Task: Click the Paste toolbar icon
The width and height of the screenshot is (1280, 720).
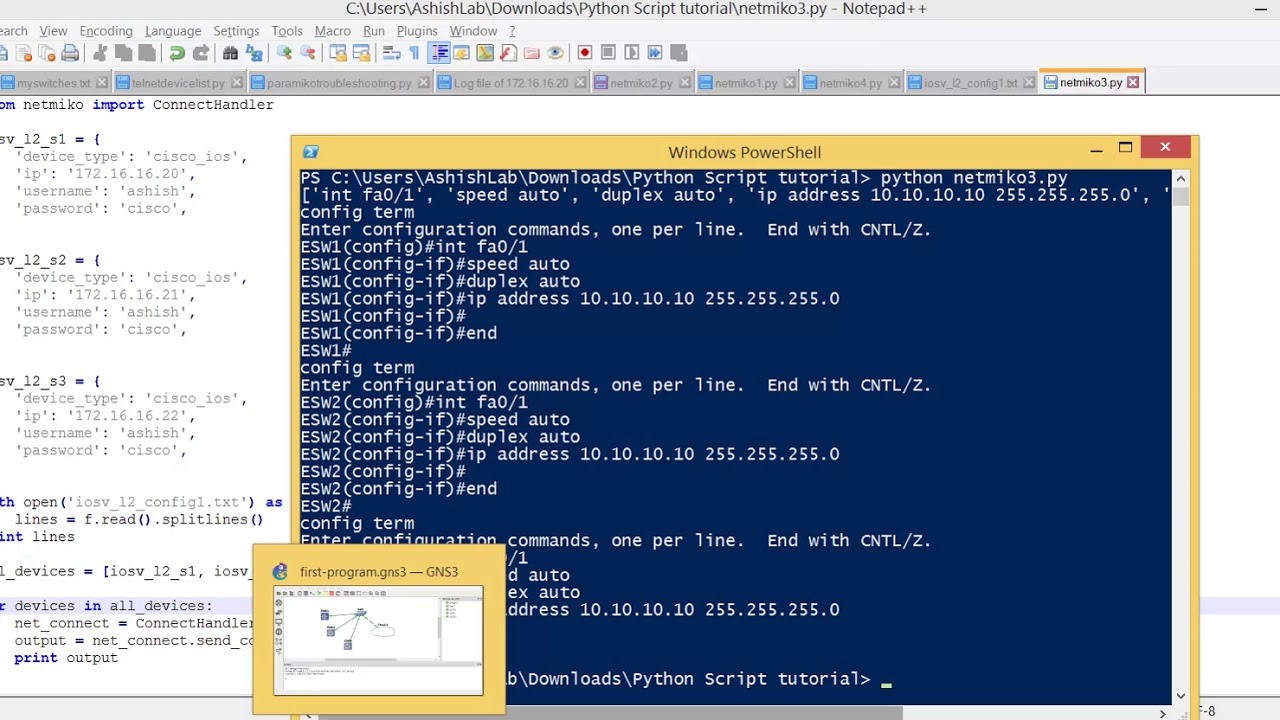Action: pos(146,52)
